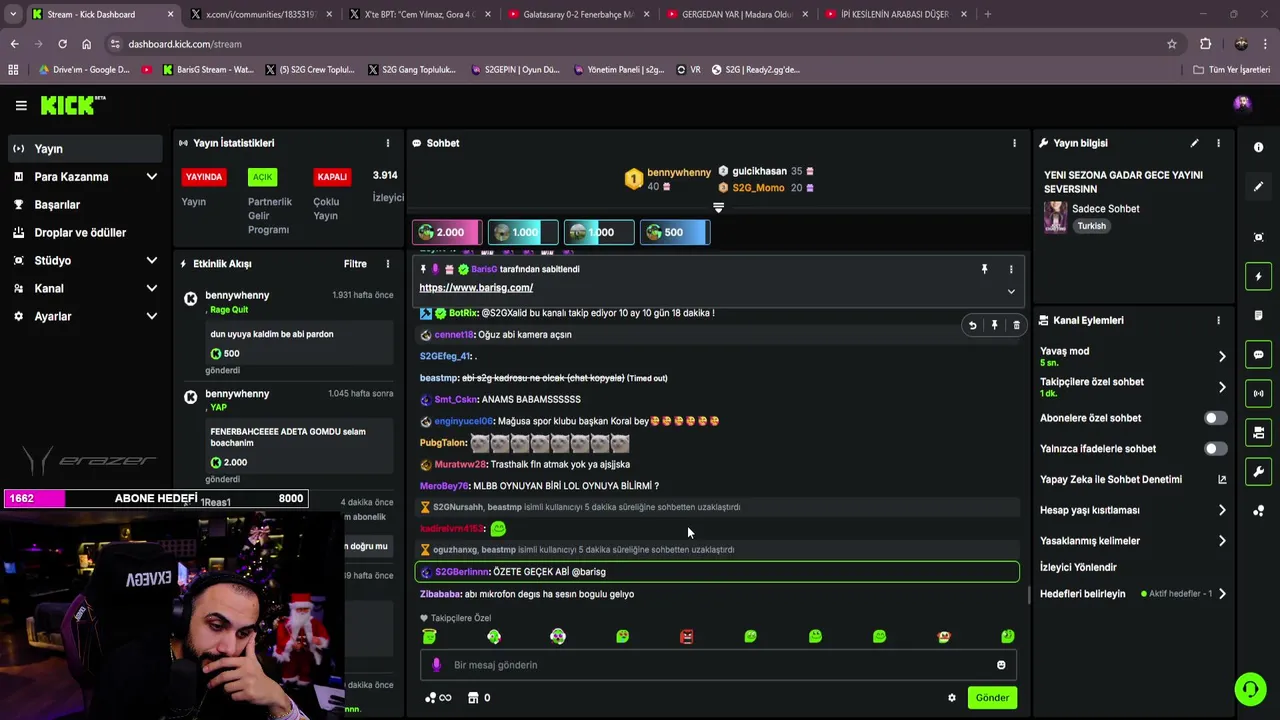Open Yavaş mod options arrow
Image resolution: width=1280 pixels, height=720 pixels.
point(1222,357)
